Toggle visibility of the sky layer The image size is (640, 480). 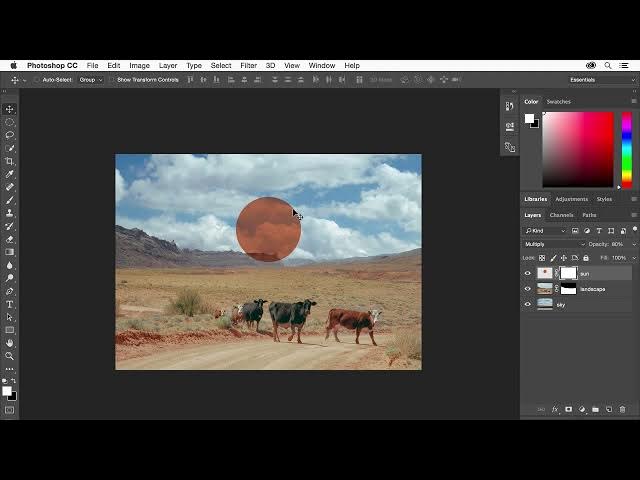528,304
